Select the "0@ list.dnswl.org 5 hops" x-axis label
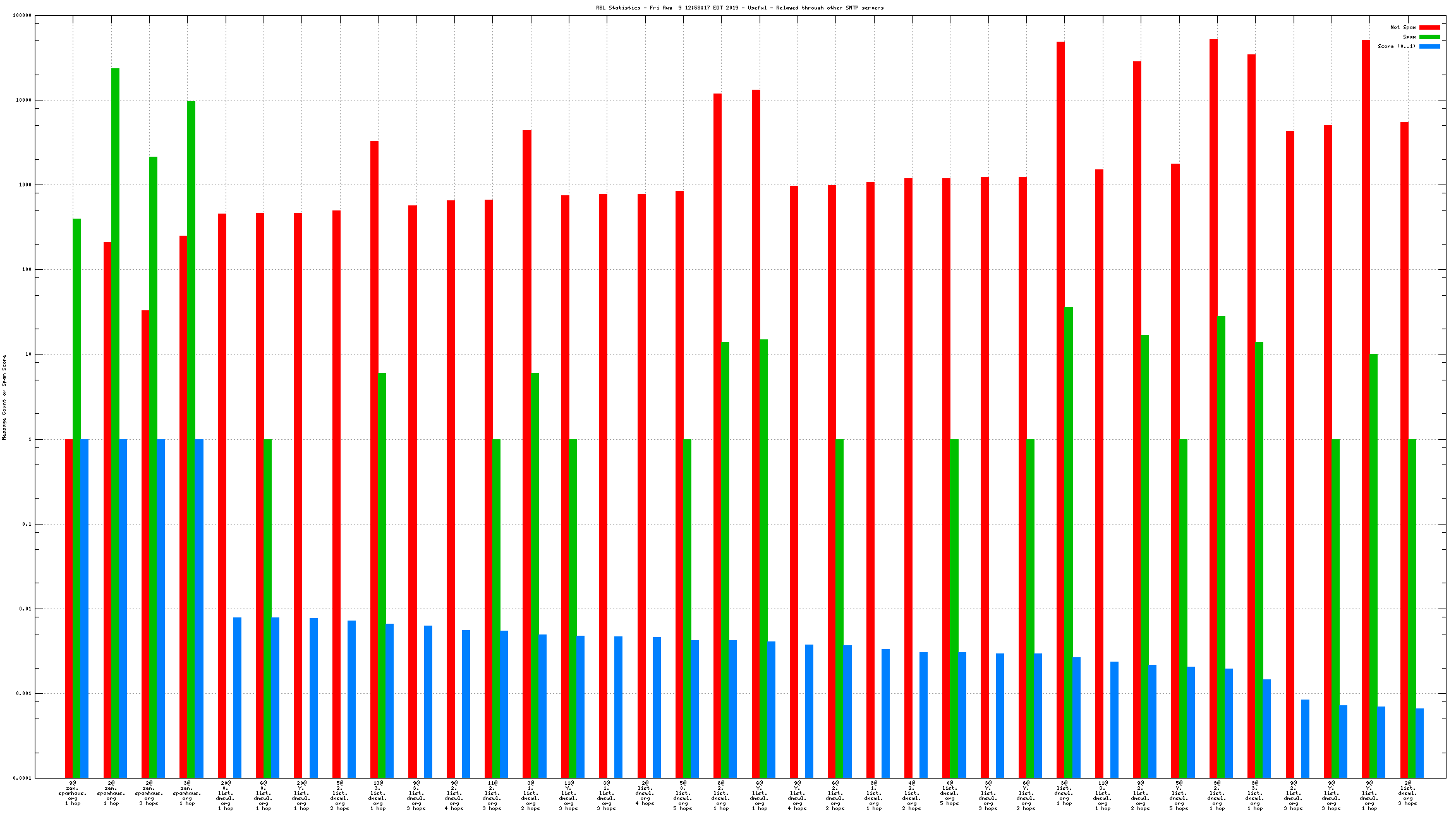 click(x=950, y=793)
